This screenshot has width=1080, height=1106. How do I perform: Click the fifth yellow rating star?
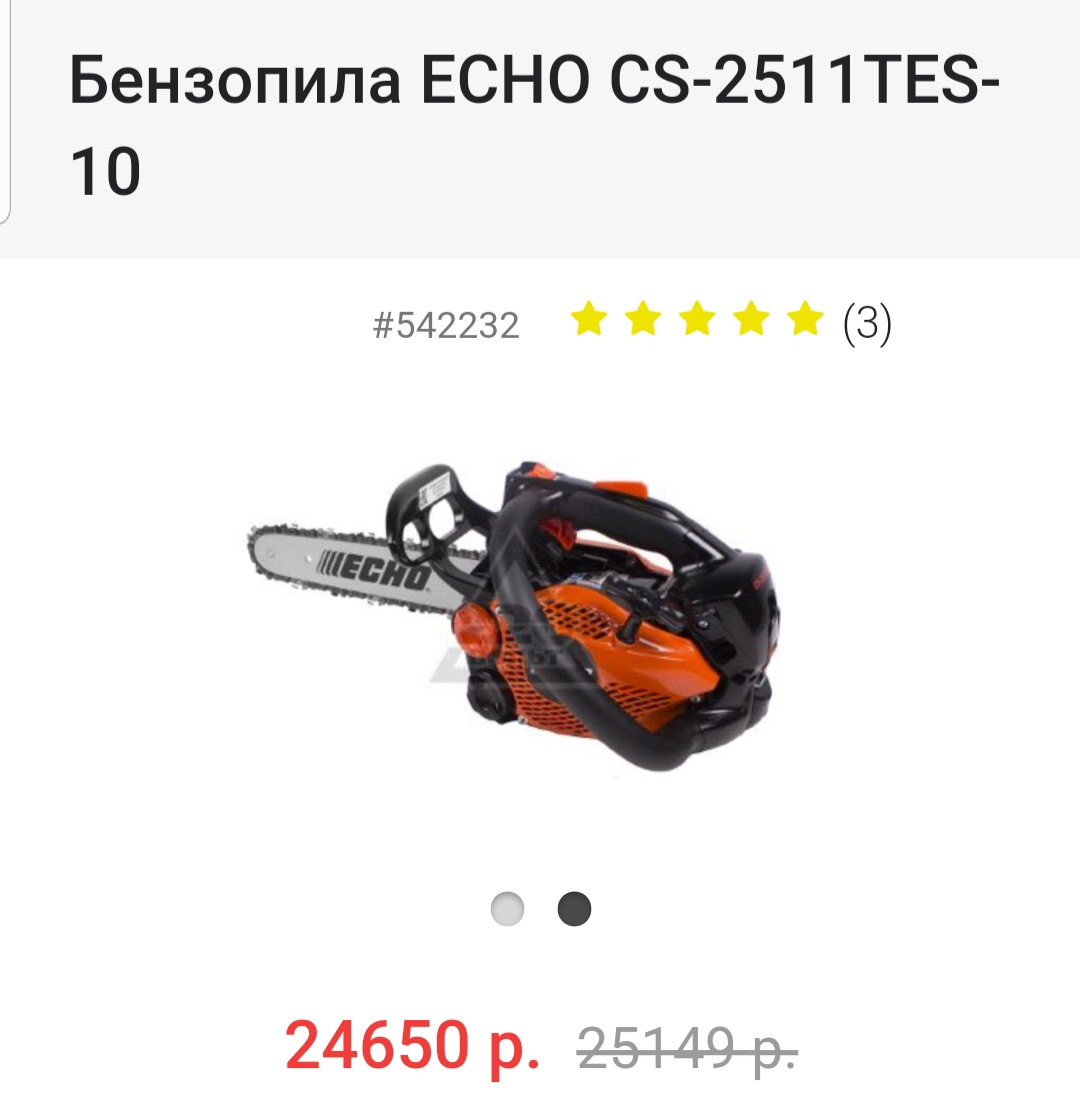(806, 319)
